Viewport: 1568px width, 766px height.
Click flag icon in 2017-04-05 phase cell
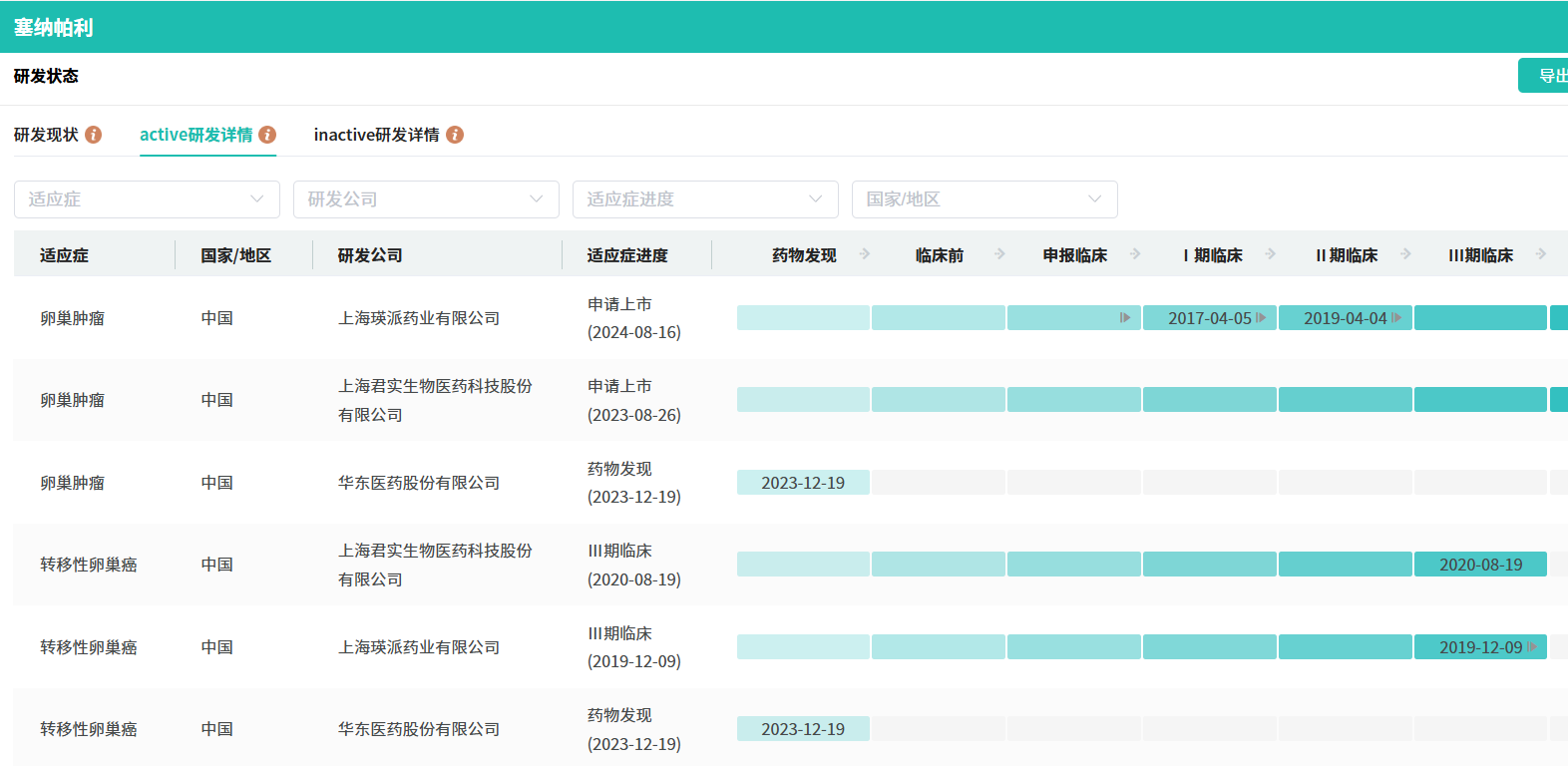[1261, 318]
